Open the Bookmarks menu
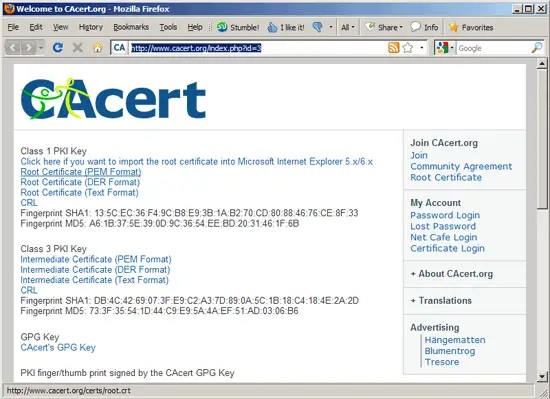This screenshot has width=550, height=399. click(131, 27)
